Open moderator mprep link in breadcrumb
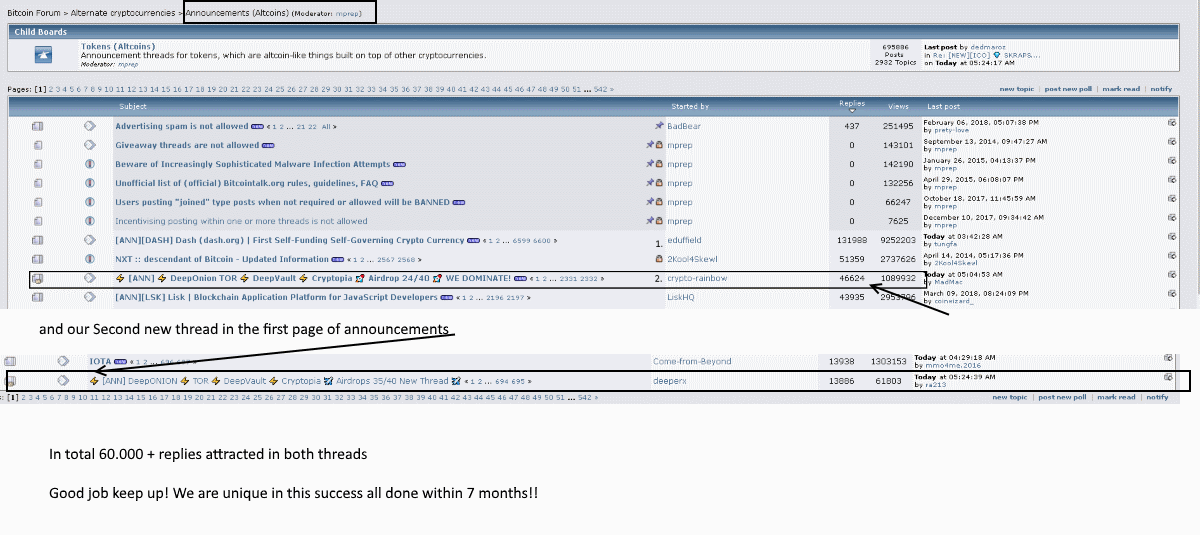Image resolution: width=1200 pixels, height=535 pixels. (x=346, y=13)
